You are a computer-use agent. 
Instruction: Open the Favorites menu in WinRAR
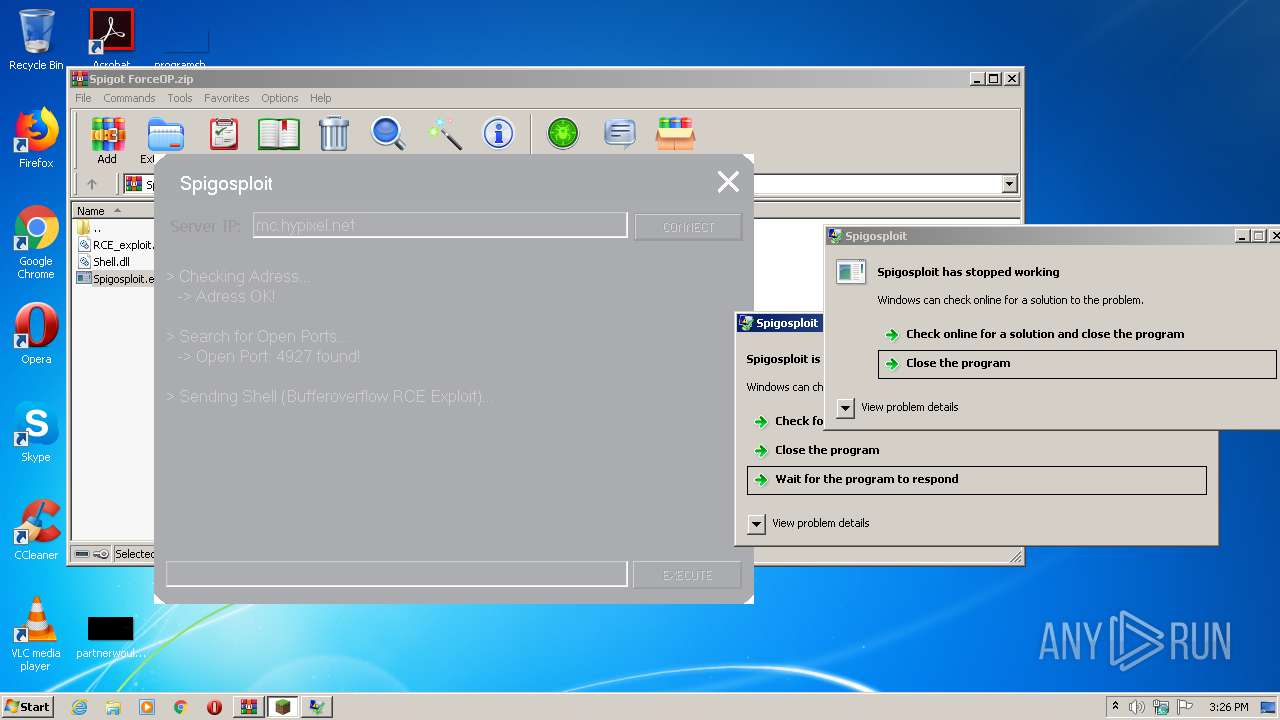coord(227,98)
